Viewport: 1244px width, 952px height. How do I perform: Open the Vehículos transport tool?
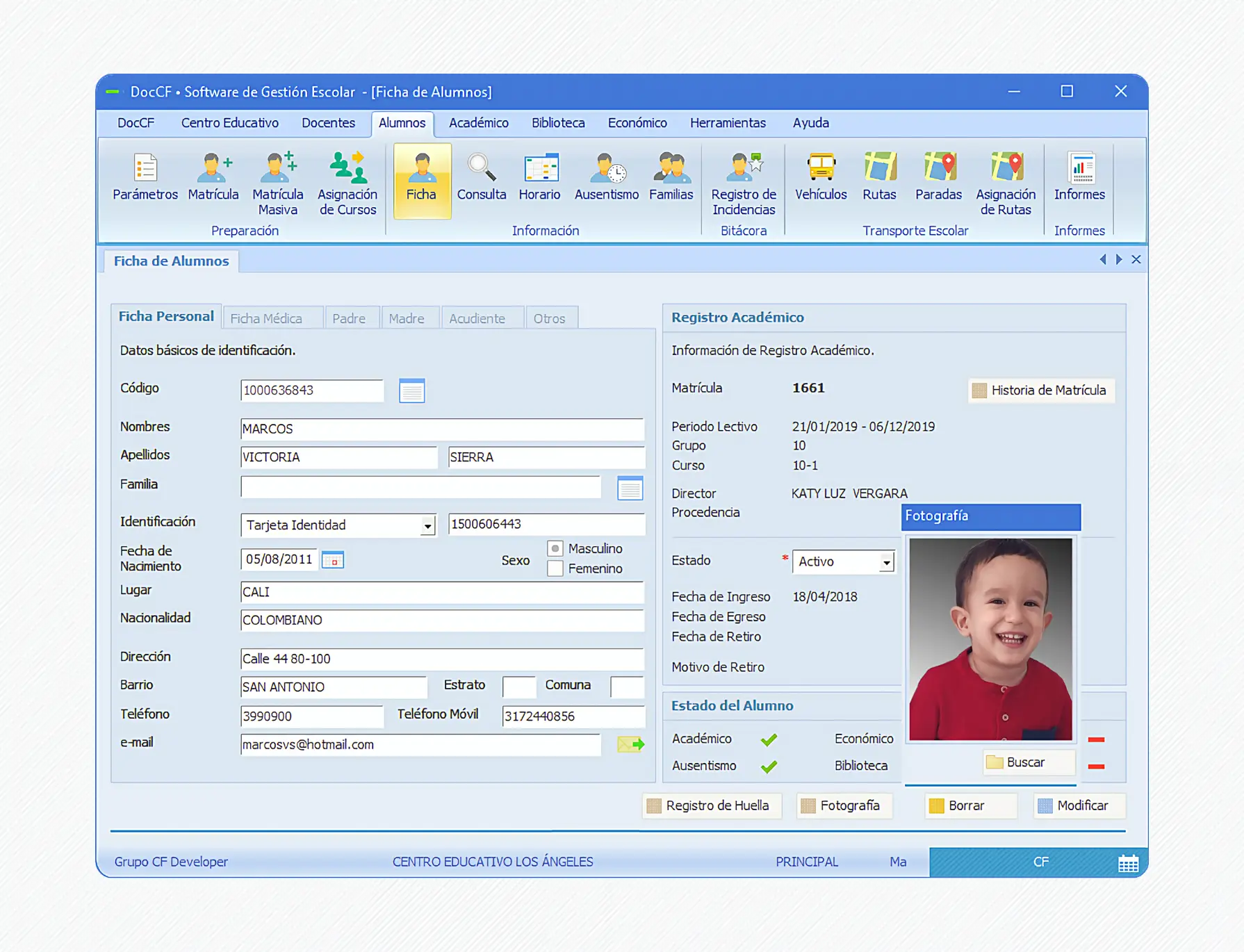tap(821, 178)
